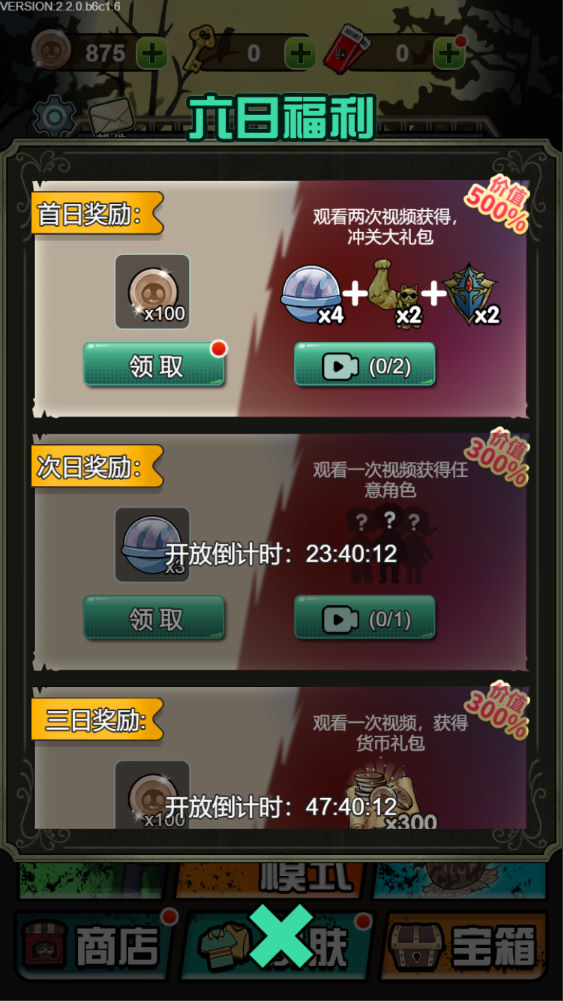Close the six-day benefits popup with X

[x=281, y=935]
